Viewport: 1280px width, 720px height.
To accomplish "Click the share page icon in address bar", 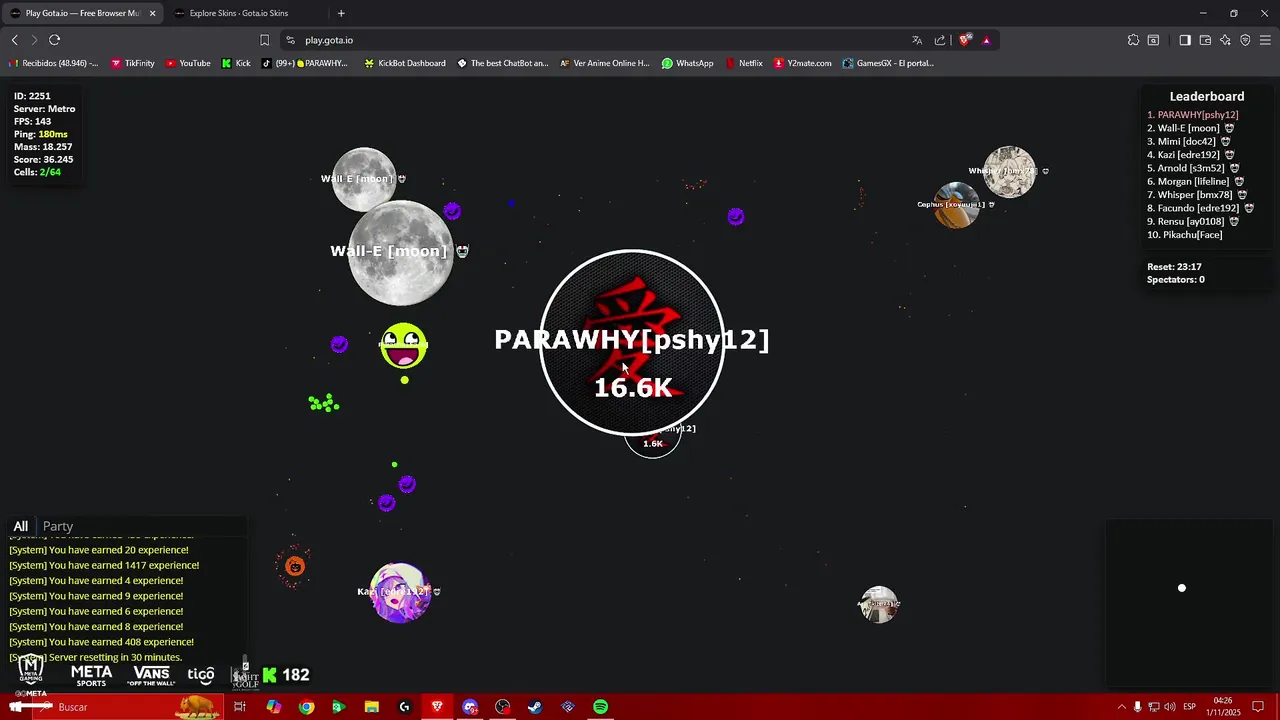I will click(940, 40).
